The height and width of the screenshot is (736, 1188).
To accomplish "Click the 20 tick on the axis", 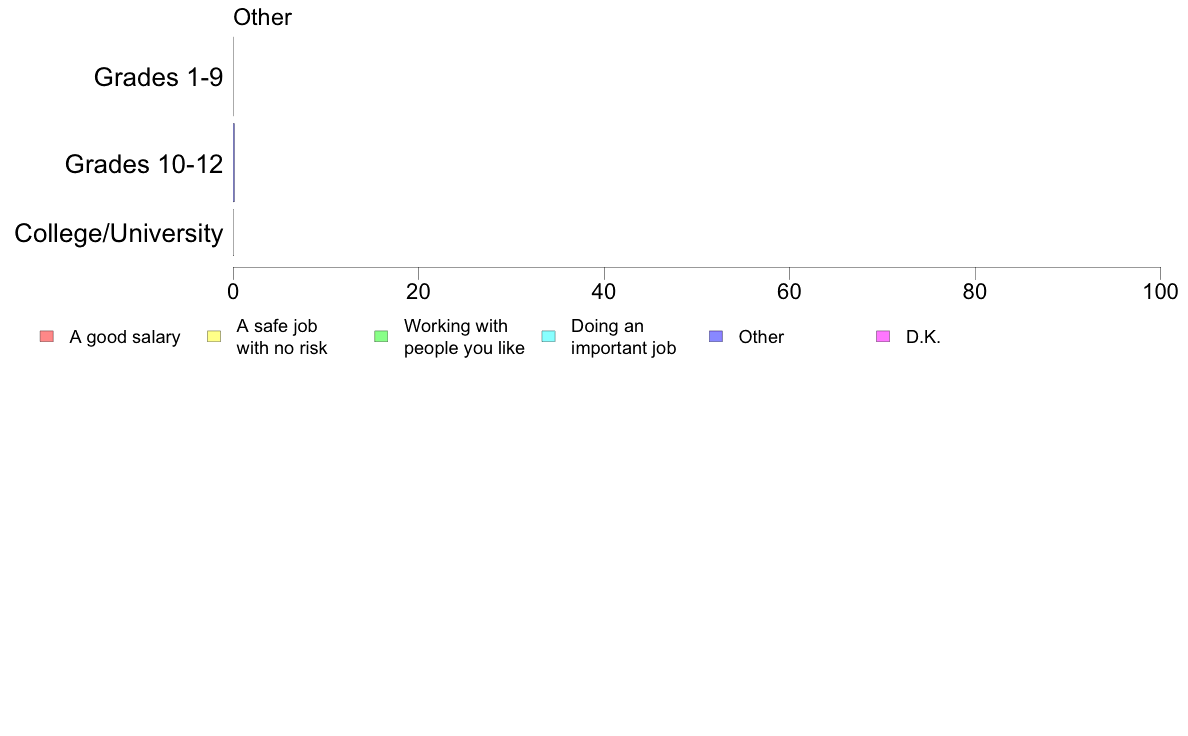I will click(x=418, y=292).
